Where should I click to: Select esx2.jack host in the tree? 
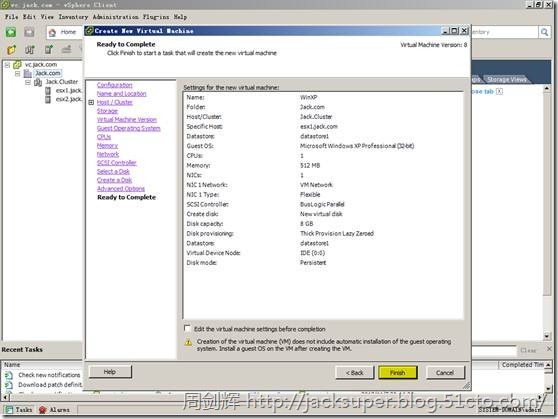click(68, 99)
